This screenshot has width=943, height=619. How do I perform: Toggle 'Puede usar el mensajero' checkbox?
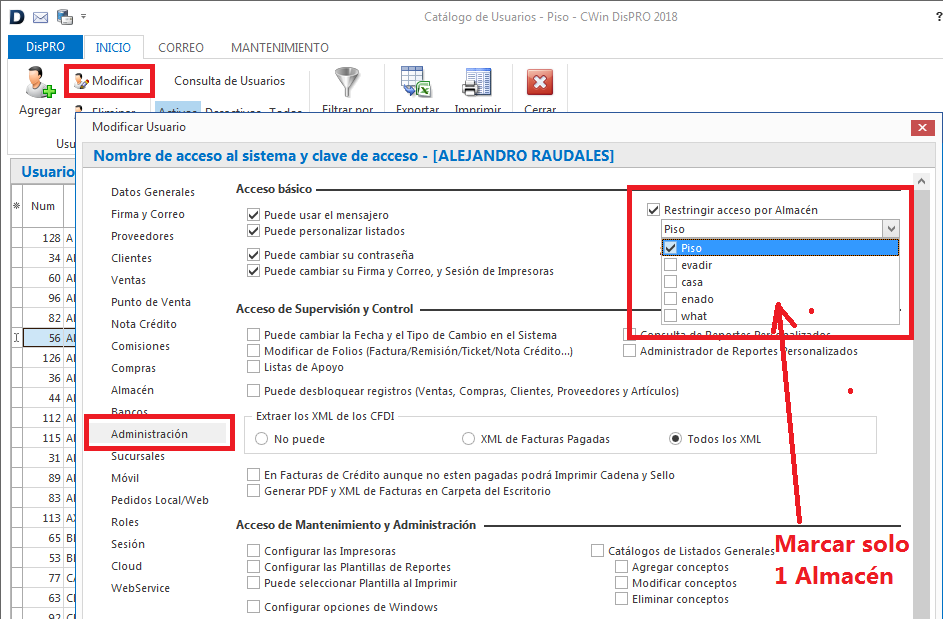(254, 215)
